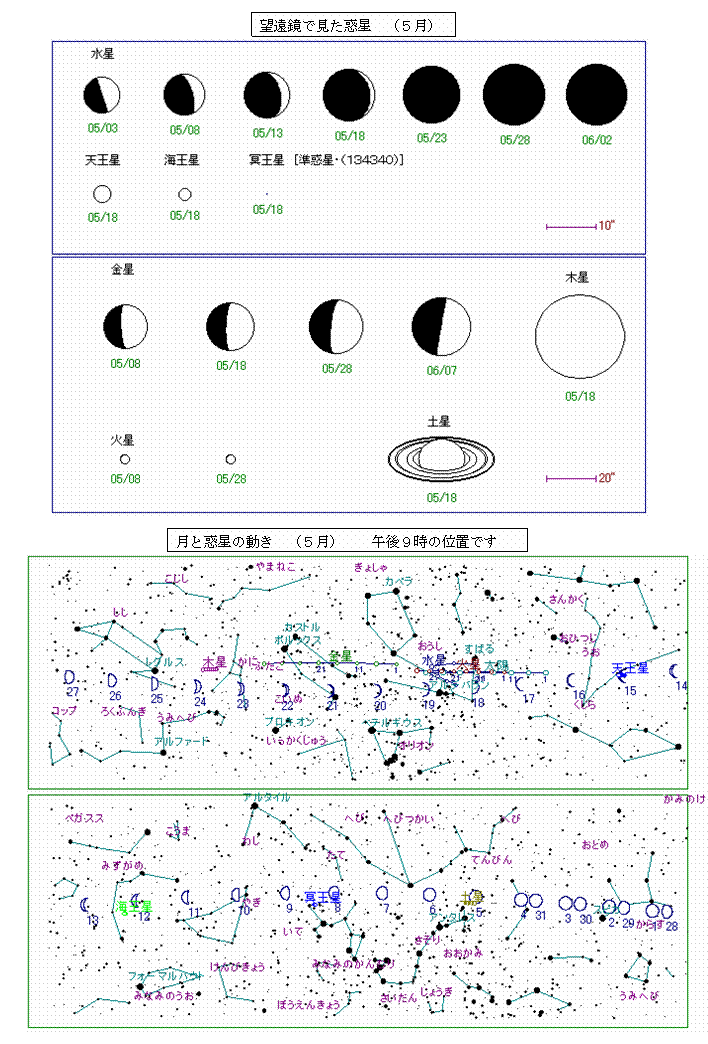This screenshot has height=1044, width=708.
Task: Click the おおかみ constellation label
Action: 463,953
